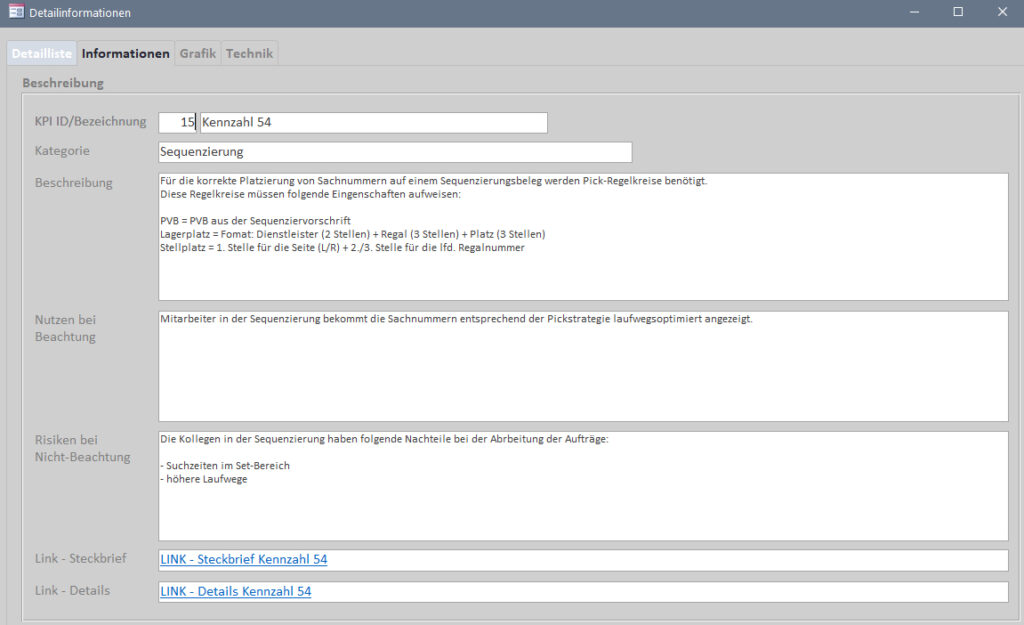Click the KPI ID field showing 15
The height and width of the screenshot is (625, 1024).
178,122
